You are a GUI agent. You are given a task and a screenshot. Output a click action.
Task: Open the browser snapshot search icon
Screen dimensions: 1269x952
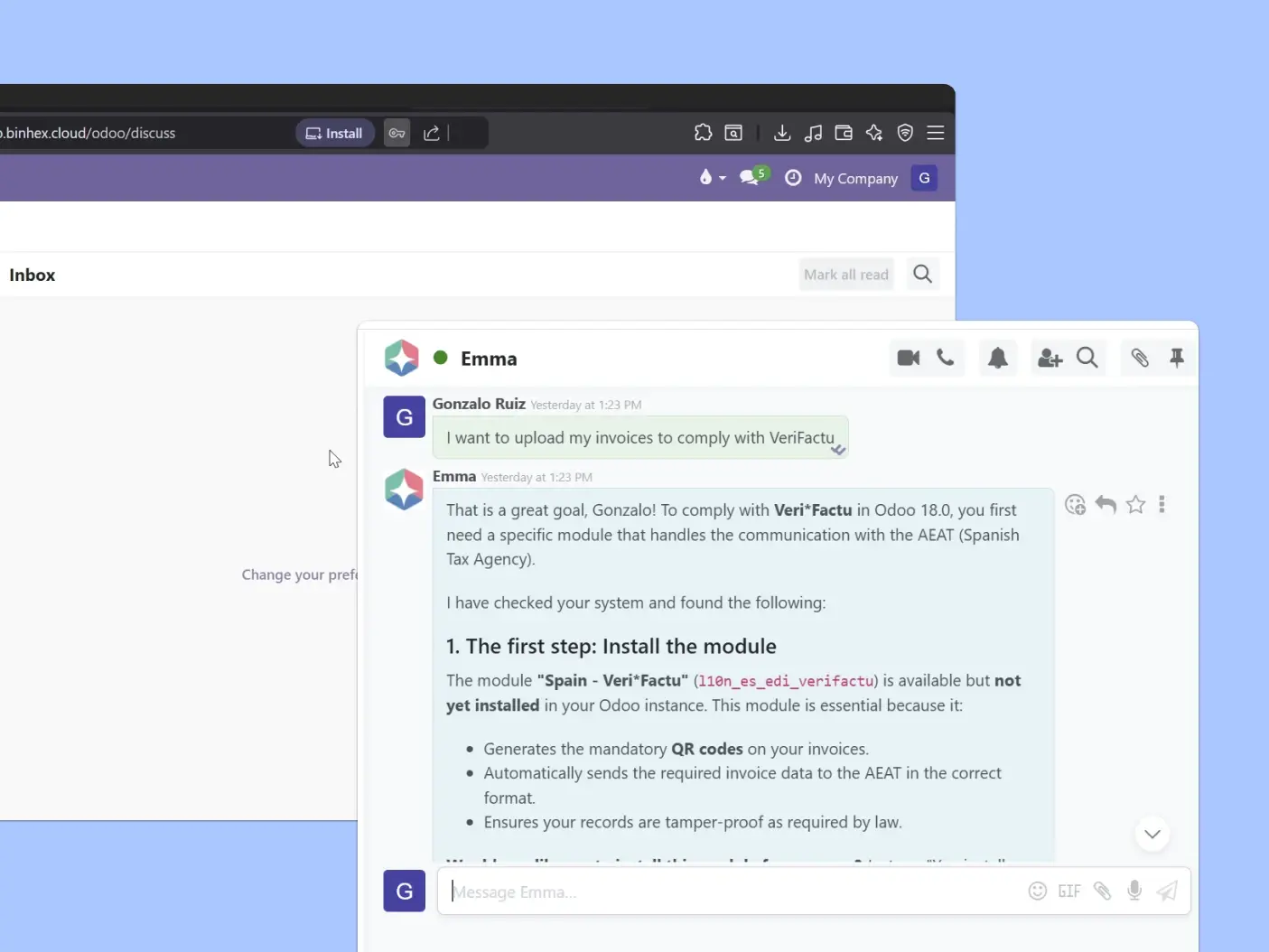pos(733,133)
